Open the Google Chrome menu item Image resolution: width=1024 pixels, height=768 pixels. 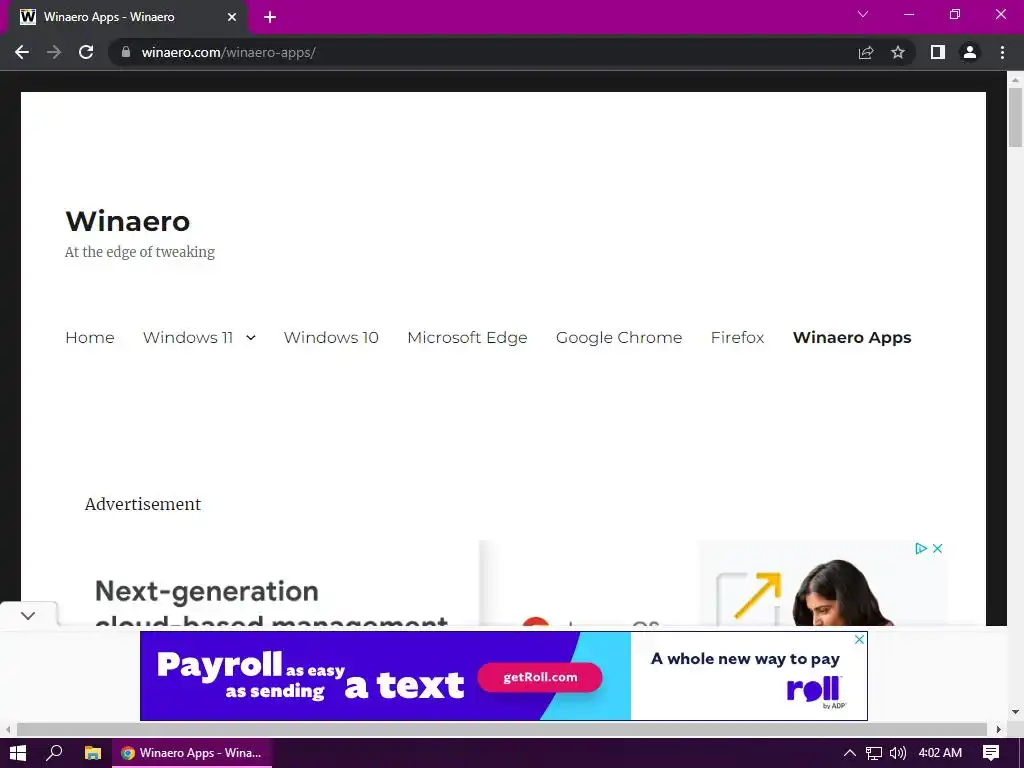(x=618, y=338)
